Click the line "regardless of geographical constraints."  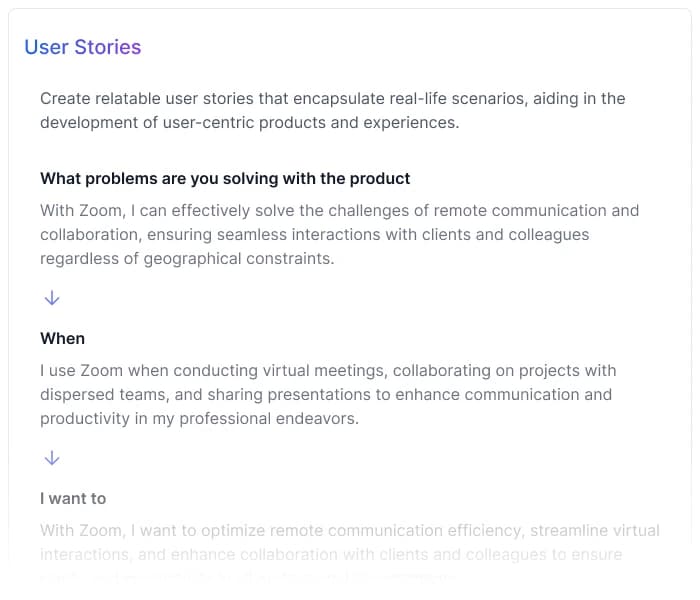click(186, 259)
